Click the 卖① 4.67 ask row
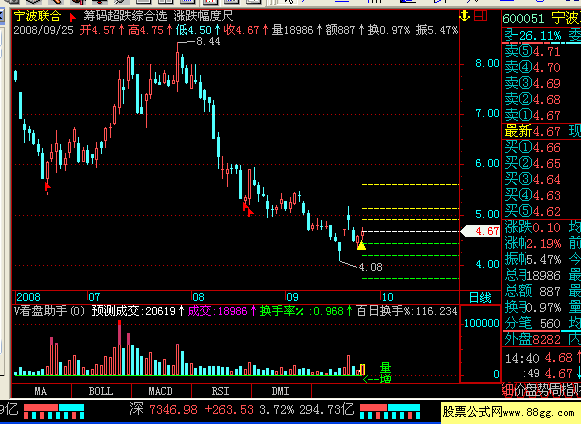The image size is (581, 424). click(x=532, y=115)
